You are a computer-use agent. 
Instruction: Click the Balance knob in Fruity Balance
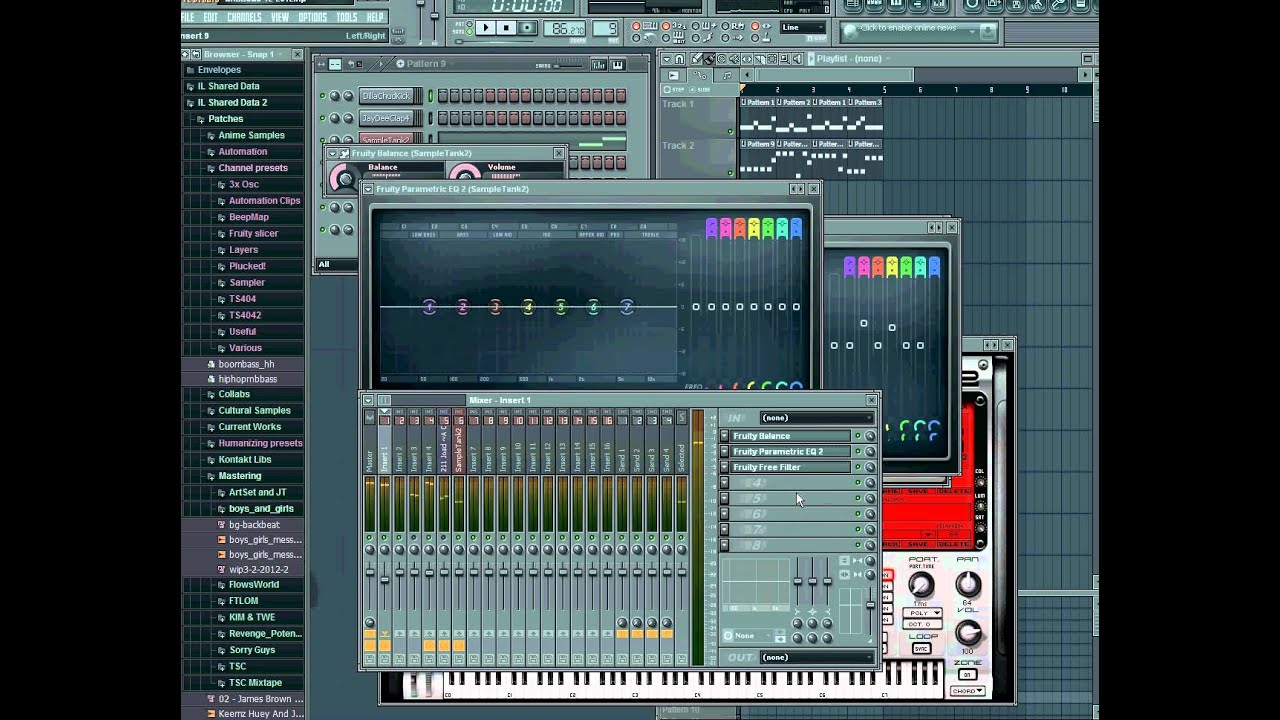(x=344, y=180)
